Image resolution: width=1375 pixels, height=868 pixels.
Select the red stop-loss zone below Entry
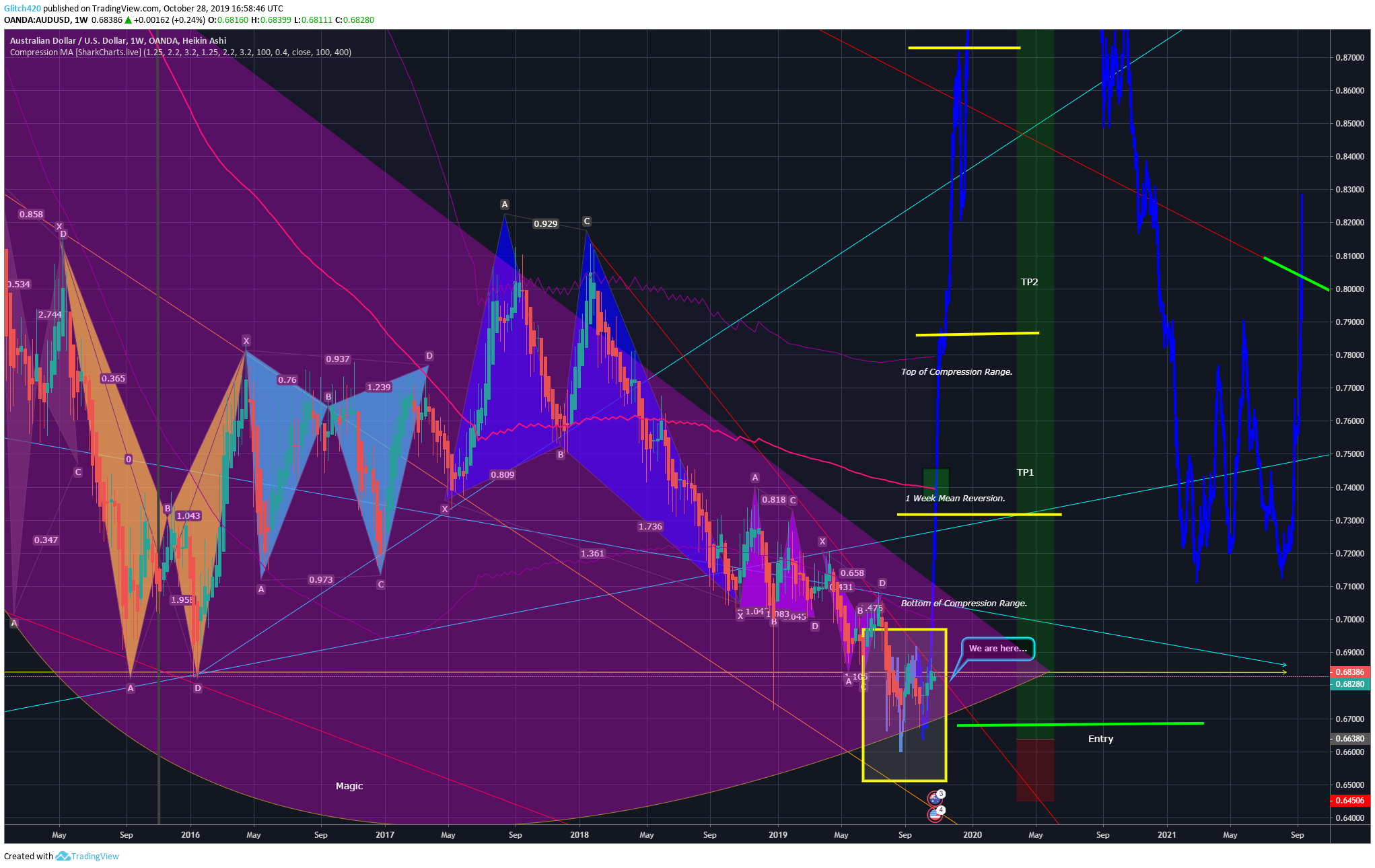tap(1035, 770)
